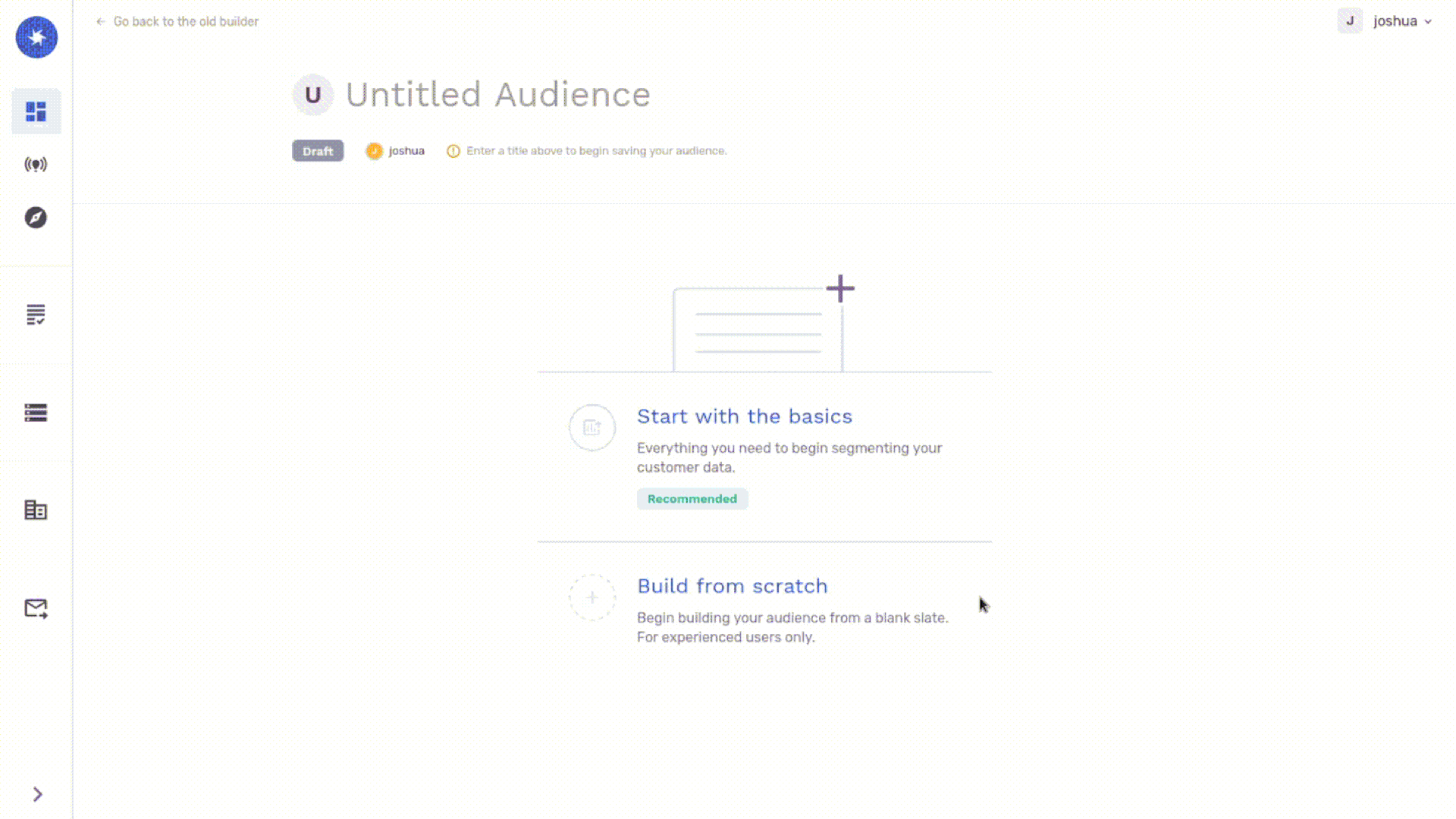1456x819 pixels.
Task: Open the building organization icon
Action: point(36,510)
